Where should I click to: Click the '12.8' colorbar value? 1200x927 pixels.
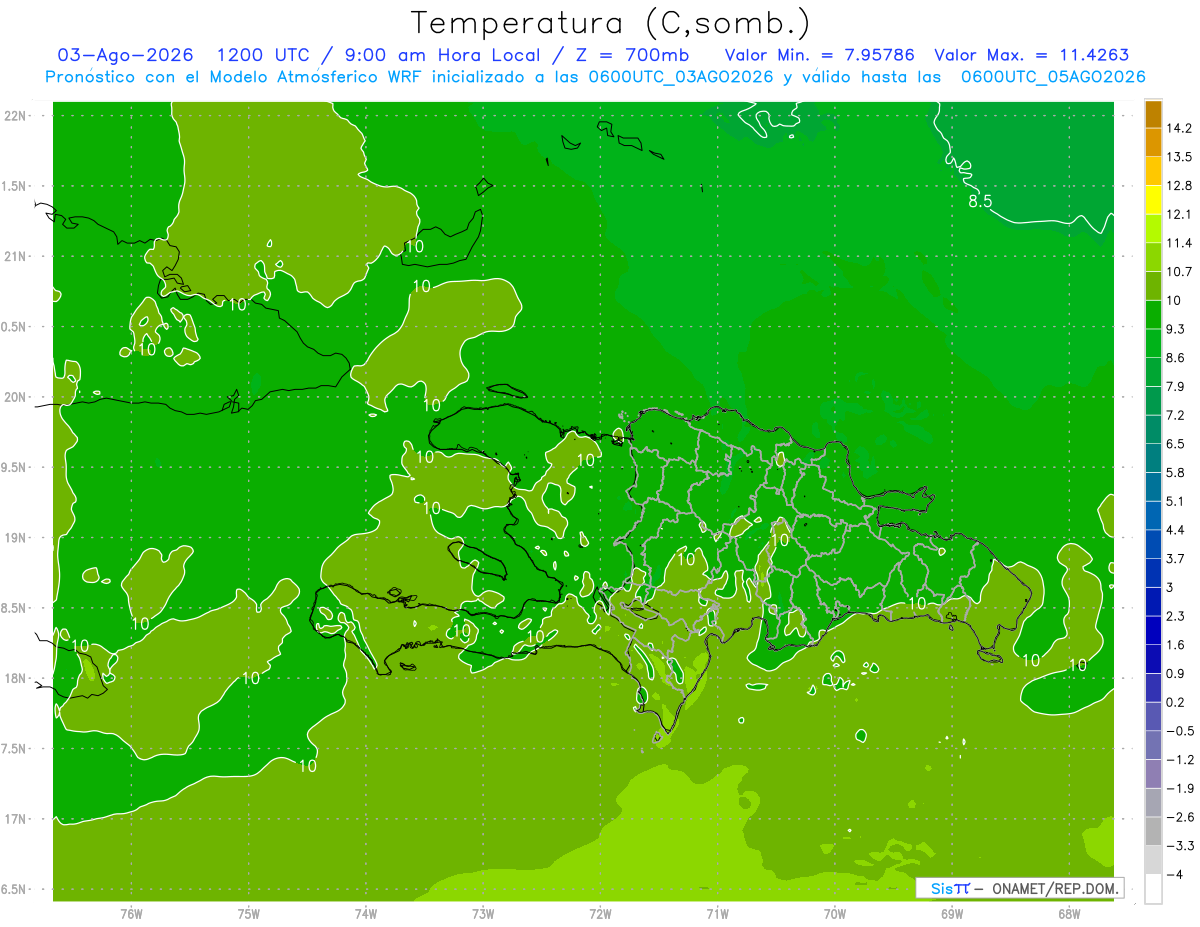[x=1179, y=186]
